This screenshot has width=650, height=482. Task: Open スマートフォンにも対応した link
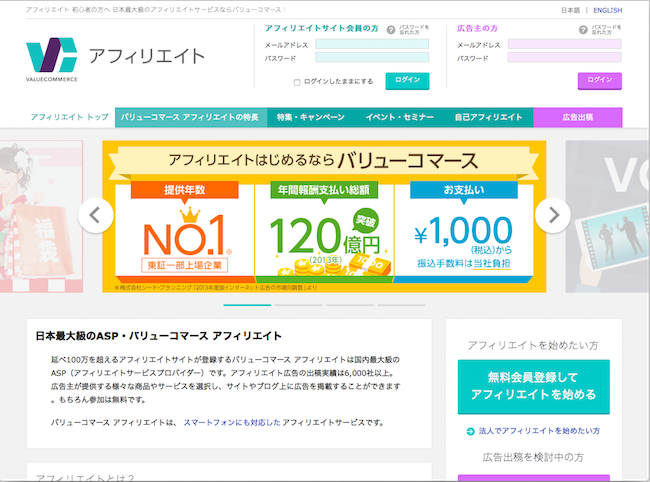(x=232, y=423)
